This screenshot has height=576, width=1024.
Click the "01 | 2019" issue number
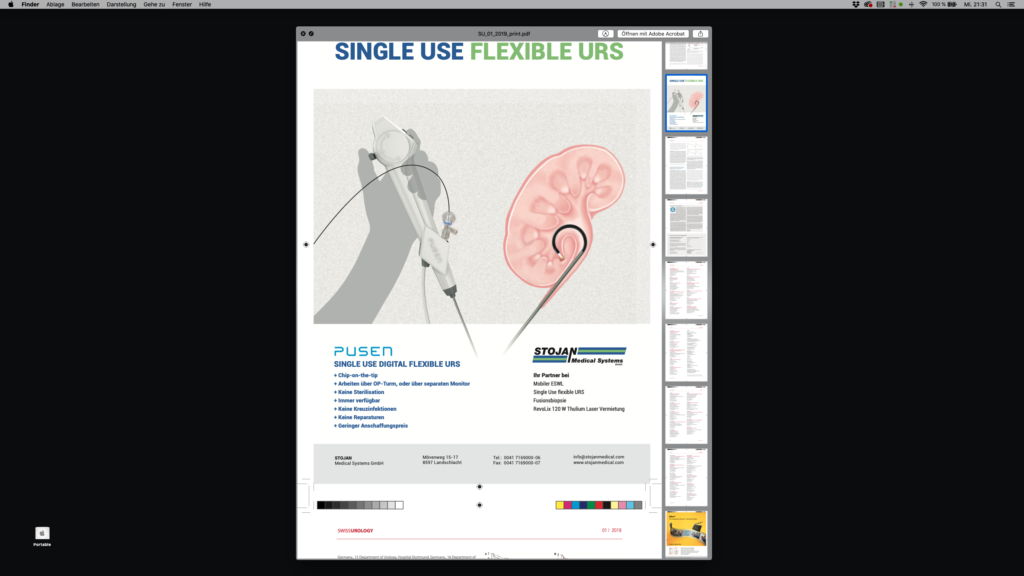[612, 530]
